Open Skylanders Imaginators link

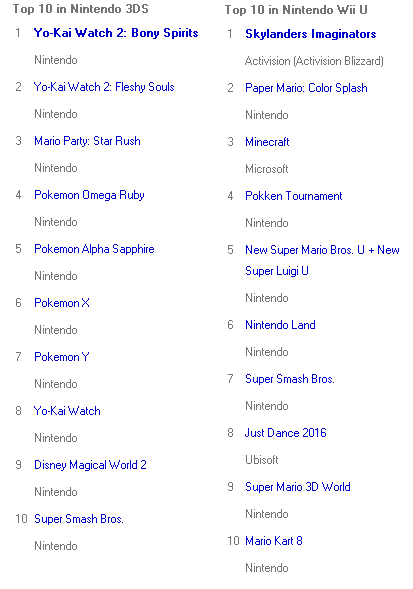(310, 34)
